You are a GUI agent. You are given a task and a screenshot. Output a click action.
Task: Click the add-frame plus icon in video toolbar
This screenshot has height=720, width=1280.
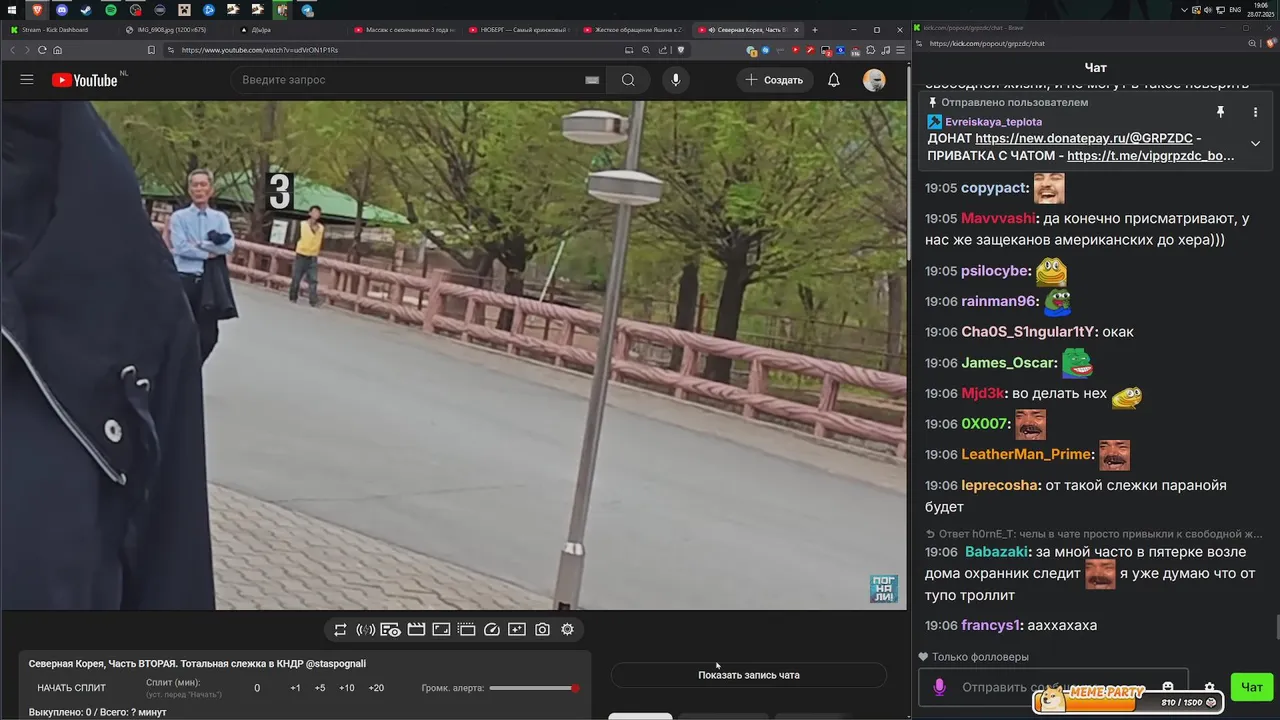click(517, 629)
